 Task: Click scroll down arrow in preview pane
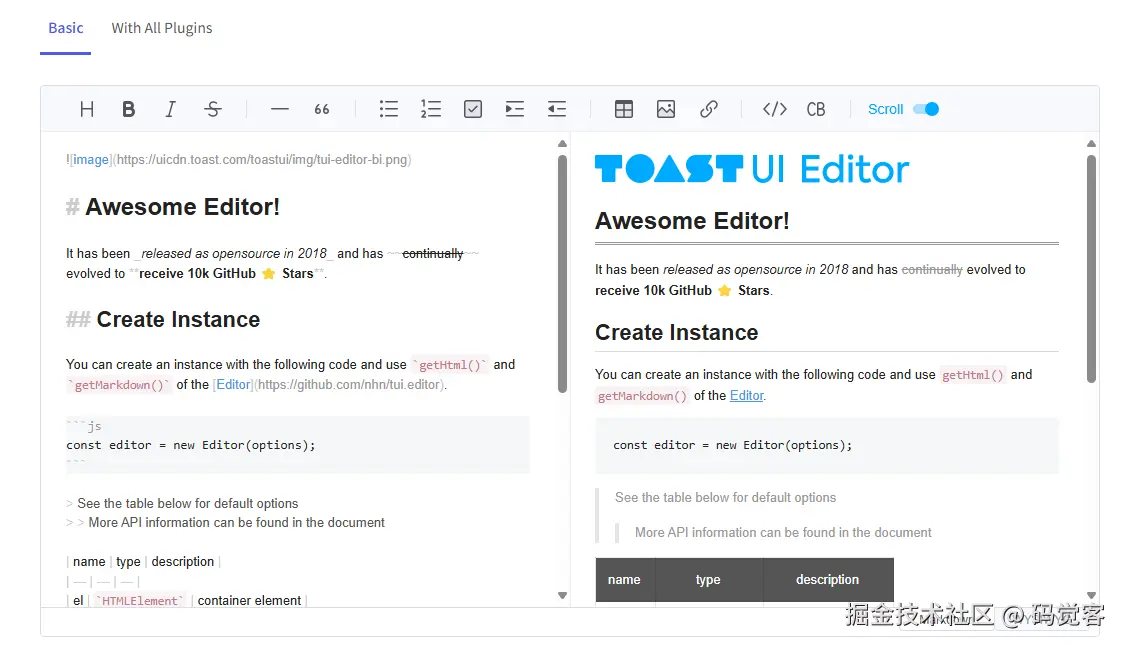1091,595
